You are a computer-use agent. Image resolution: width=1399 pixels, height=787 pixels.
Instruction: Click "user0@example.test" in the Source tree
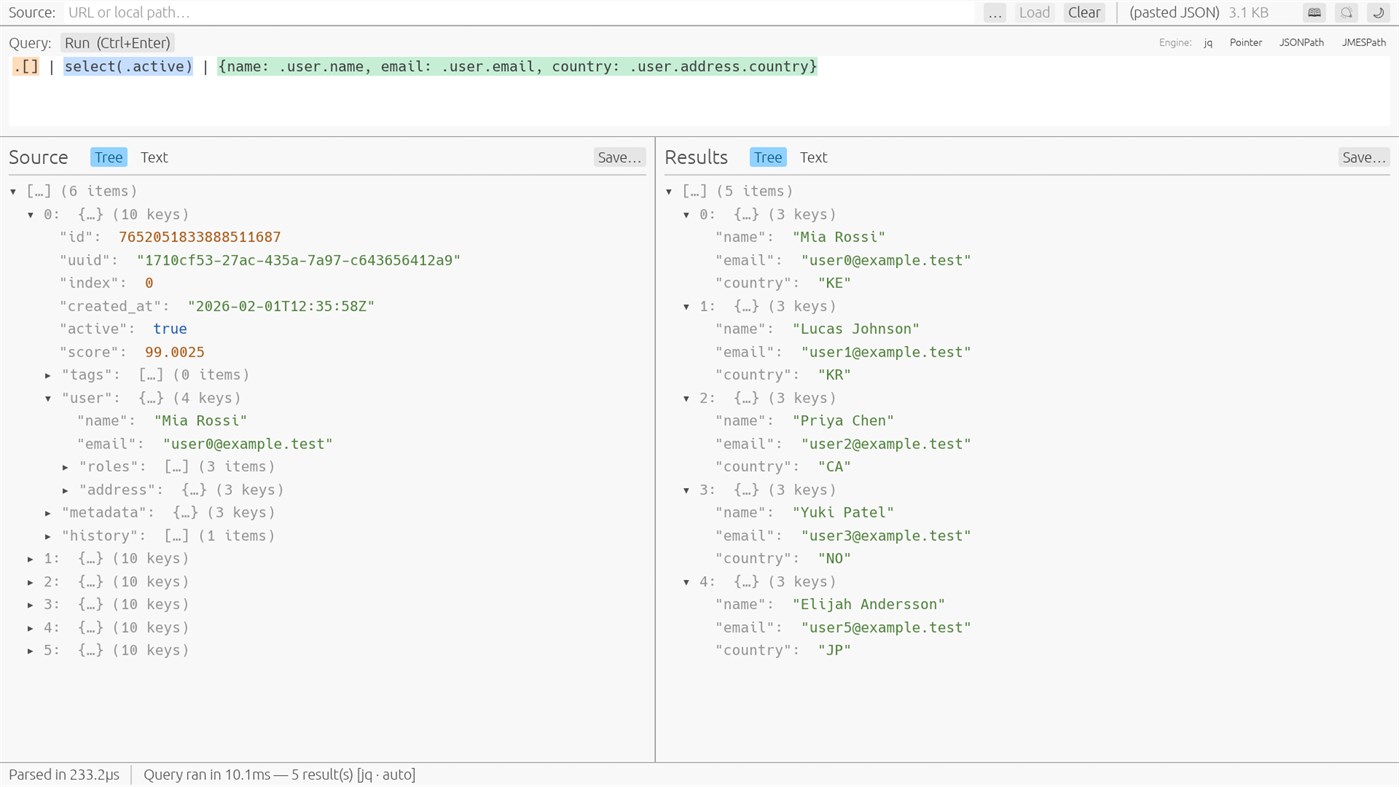point(248,444)
